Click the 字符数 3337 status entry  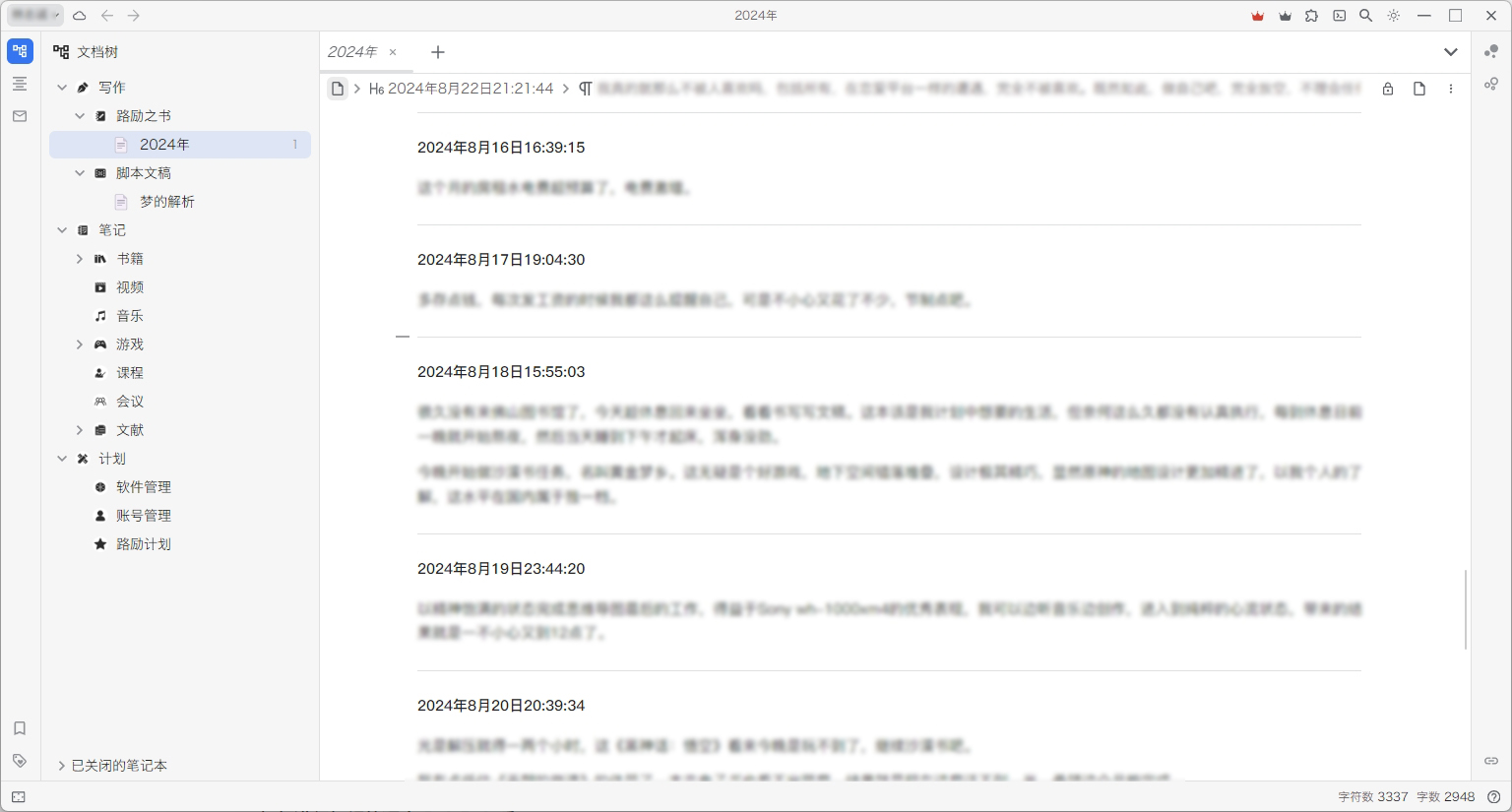click(1372, 797)
